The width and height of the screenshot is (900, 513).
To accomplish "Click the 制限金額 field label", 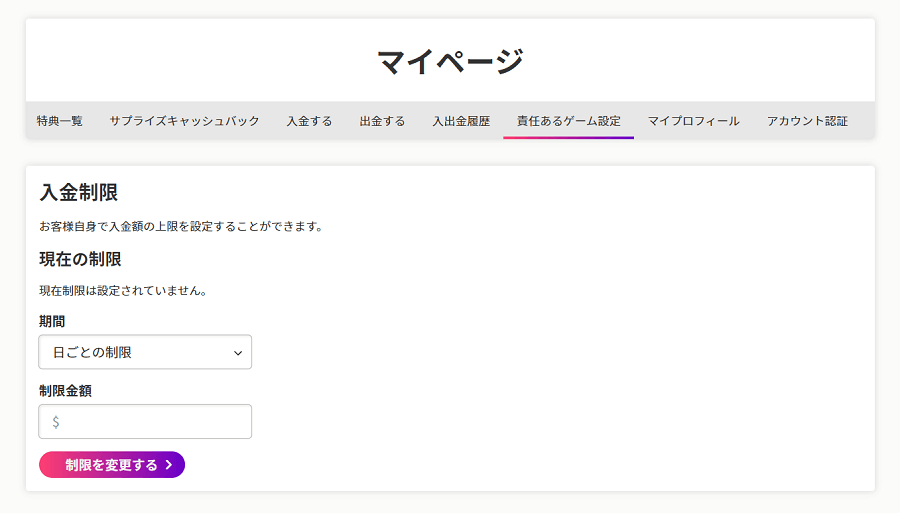I will pos(65,391).
